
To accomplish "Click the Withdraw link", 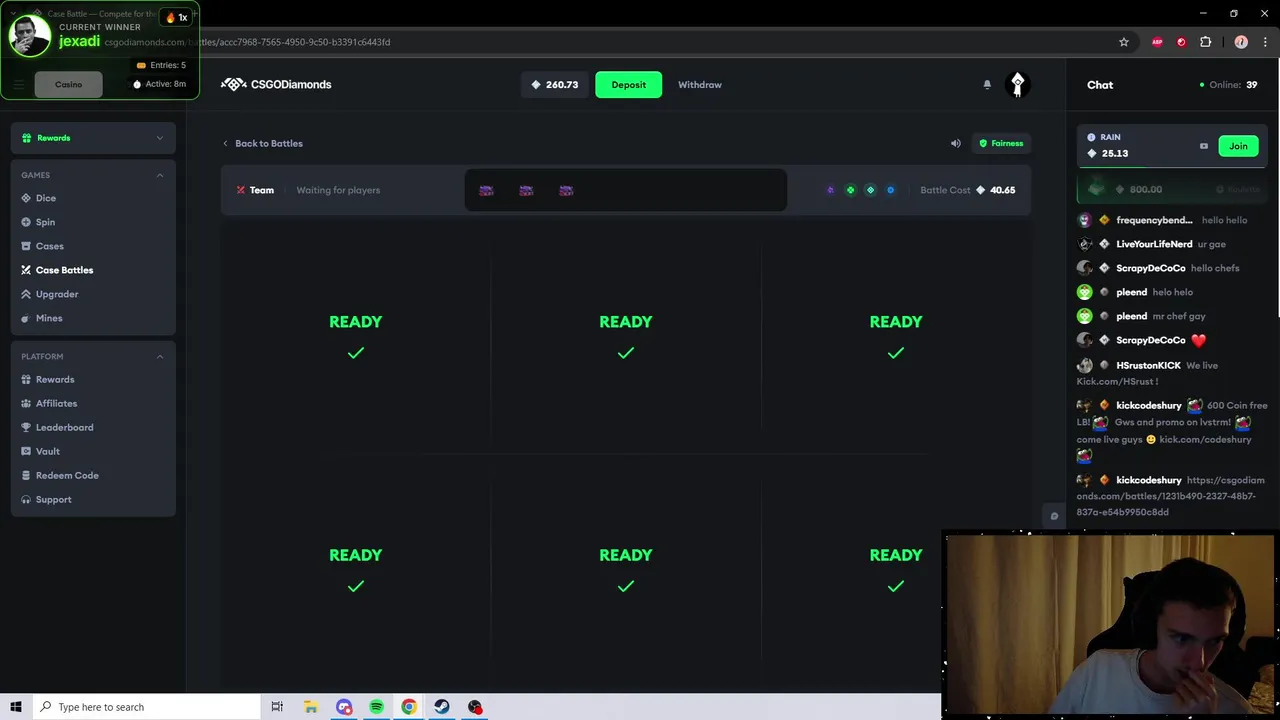I will tap(699, 85).
